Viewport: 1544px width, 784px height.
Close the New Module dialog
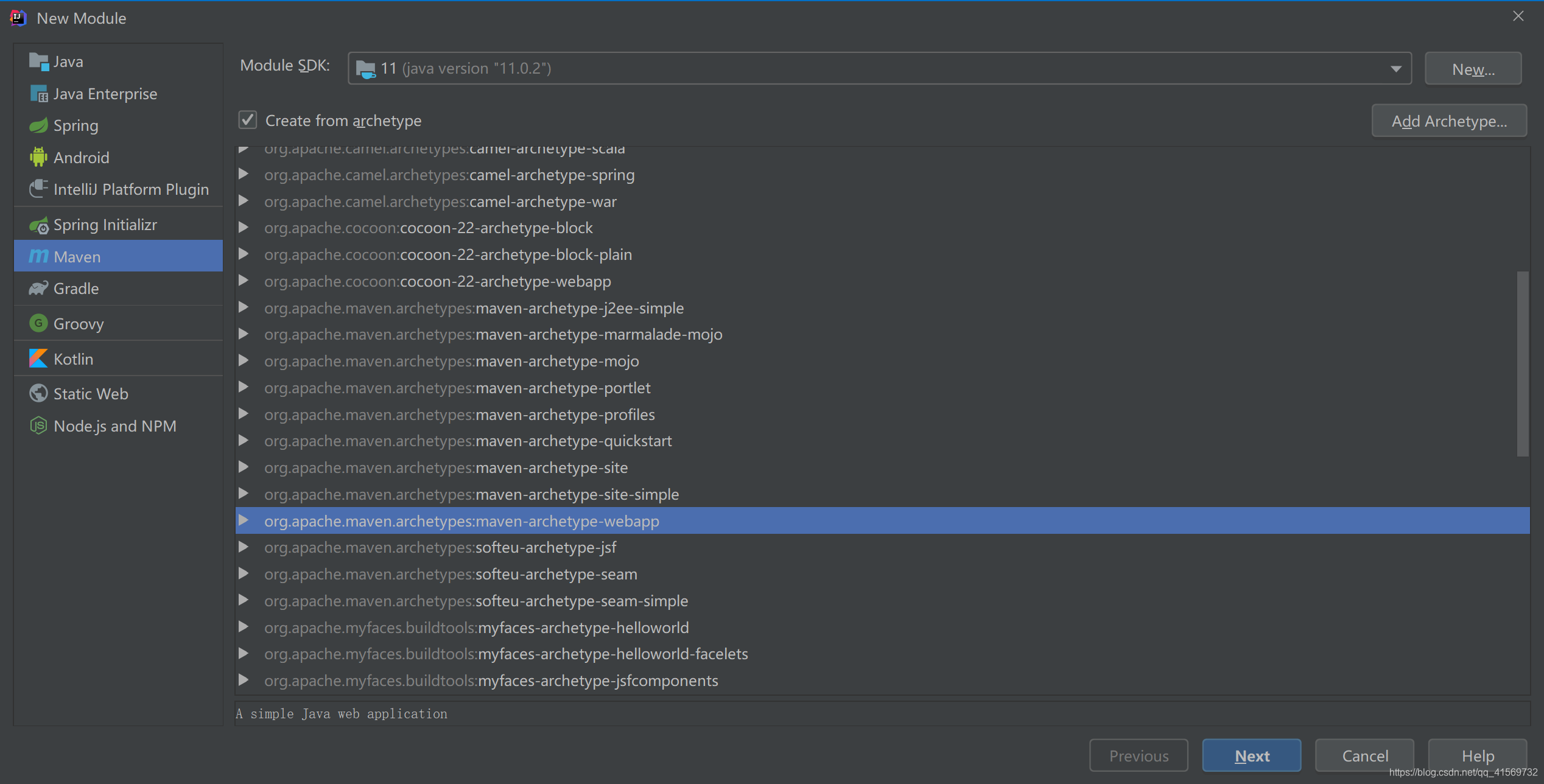pos(1518,16)
